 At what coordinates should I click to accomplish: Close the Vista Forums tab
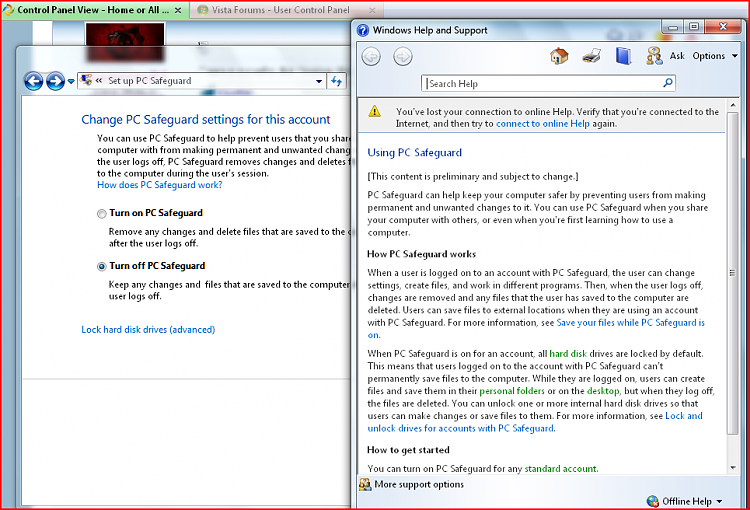[x=372, y=10]
